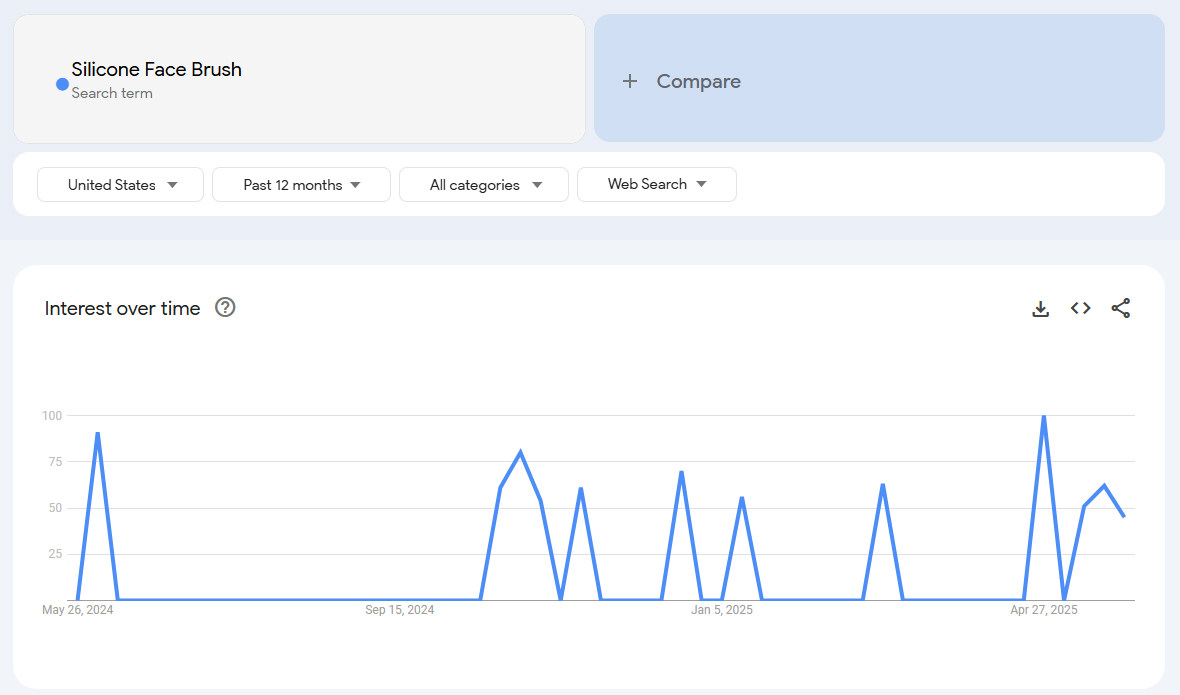Screen dimensions: 1180x695
Task: Click the May 26, 2024 axis label
Action: tap(78, 610)
